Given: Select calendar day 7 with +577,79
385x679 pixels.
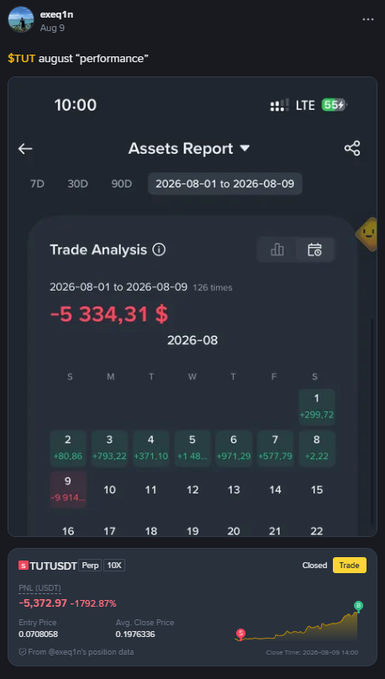Looking at the screenshot, I should [x=275, y=448].
